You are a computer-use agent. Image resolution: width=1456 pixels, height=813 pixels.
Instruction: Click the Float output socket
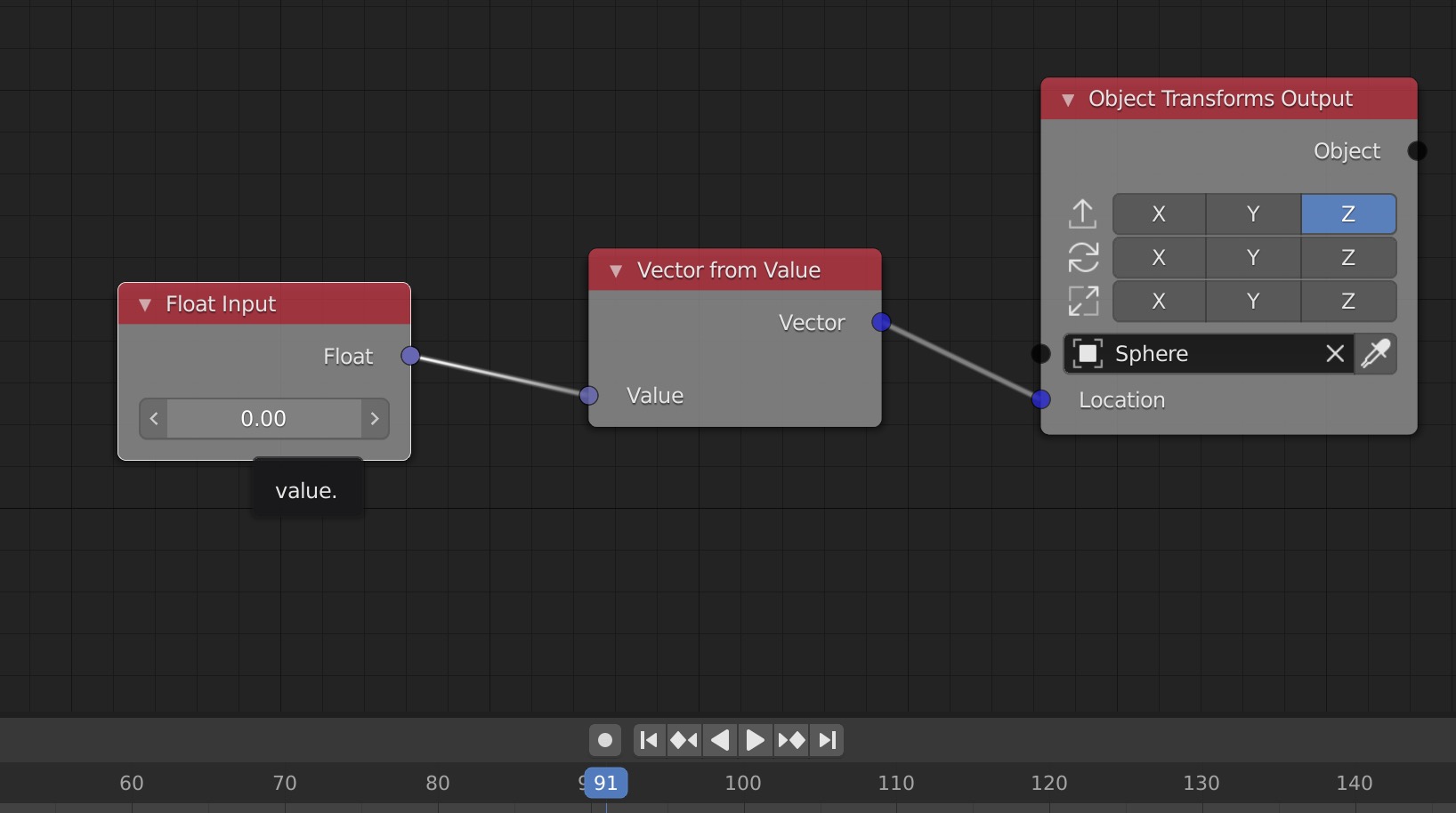coord(410,356)
